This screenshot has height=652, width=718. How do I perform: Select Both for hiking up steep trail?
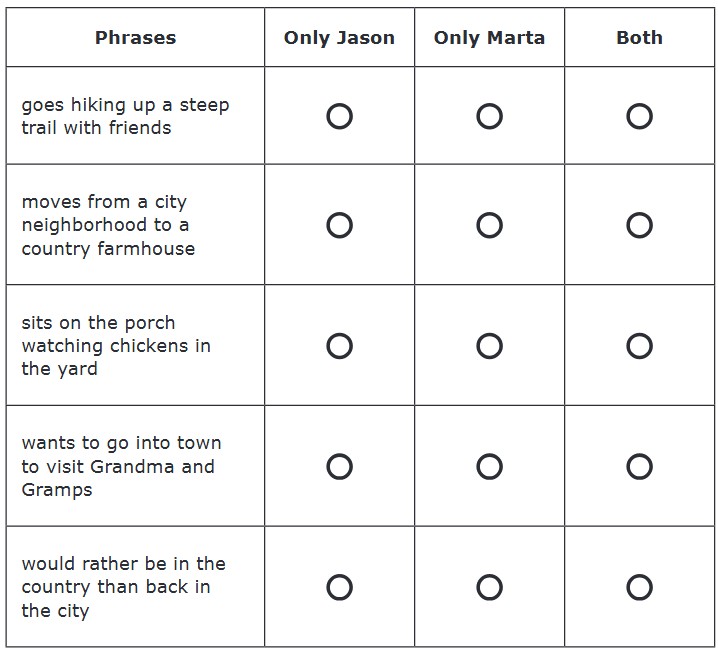[x=639, y=116]
